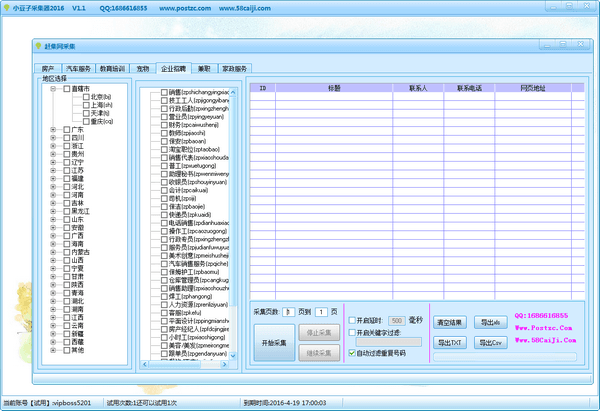Collapse the 直辖市 tree node
The height and width of the screenshot is (411, 600).
tap(52, 89)
